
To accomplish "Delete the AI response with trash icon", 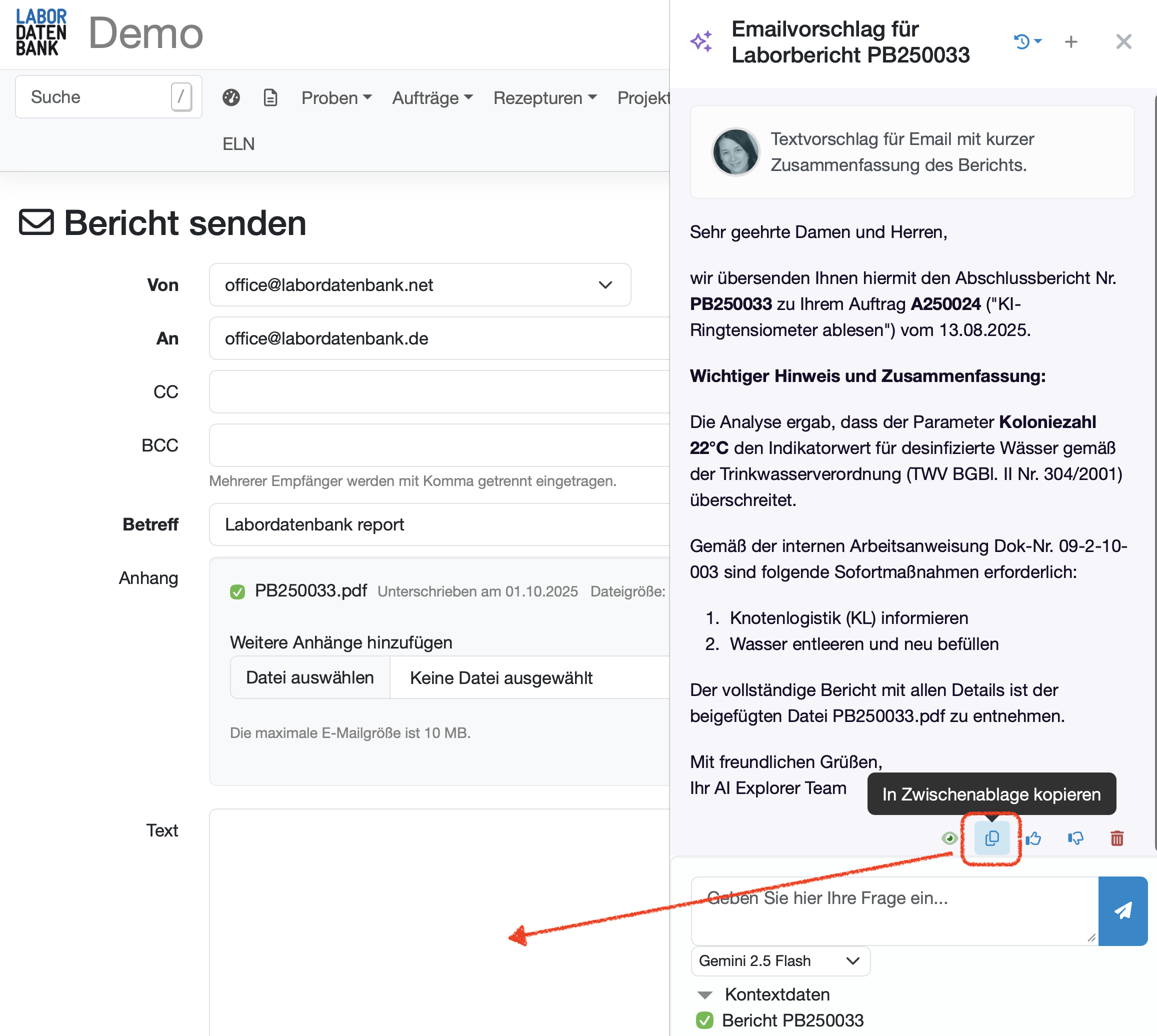I will coord(1116,838).
